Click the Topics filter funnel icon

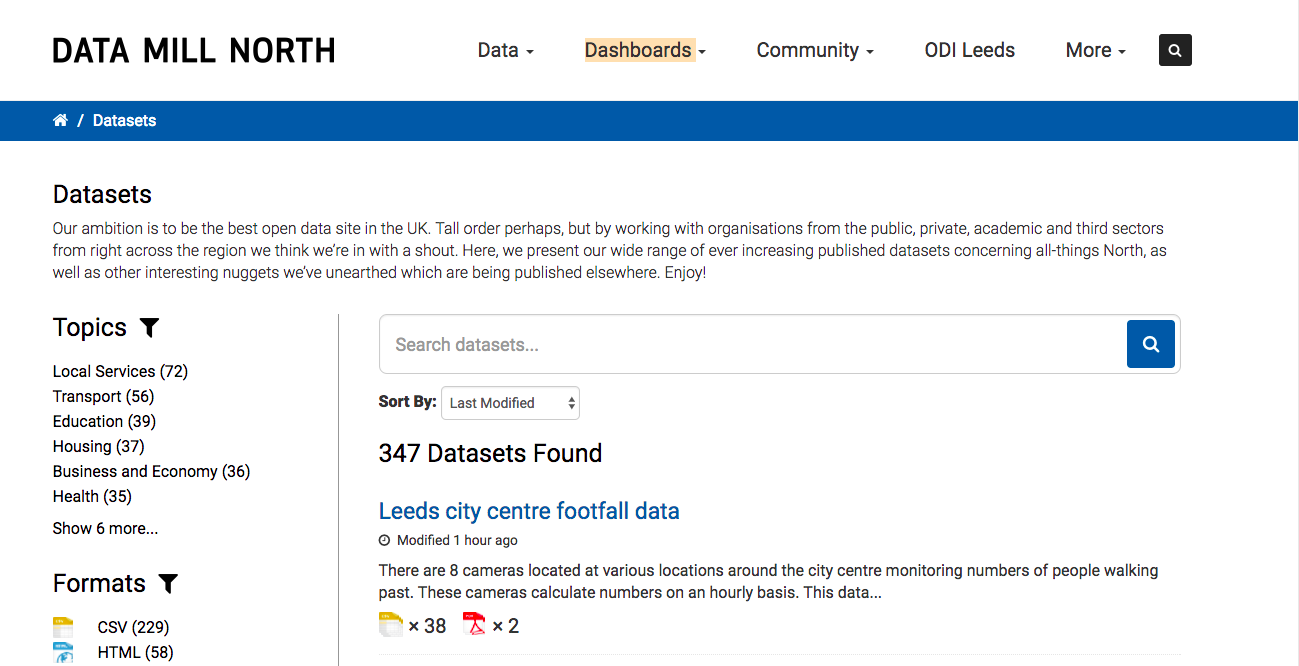(x=149, y=327)
